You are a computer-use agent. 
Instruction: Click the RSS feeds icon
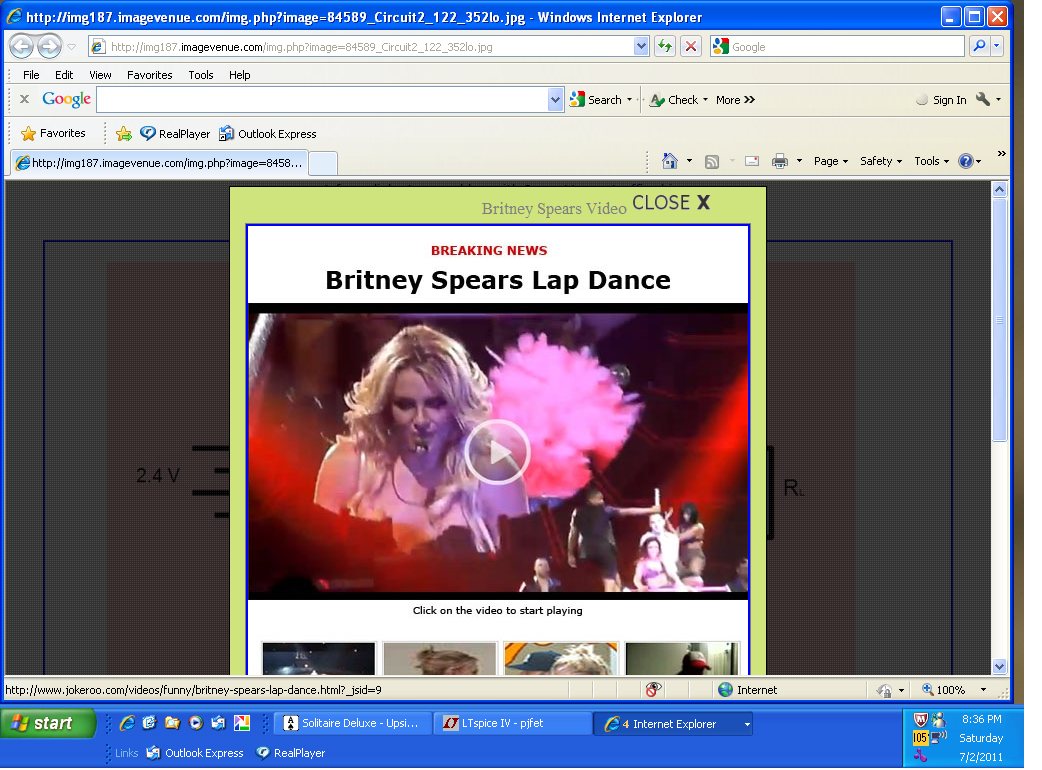coord(712,161)
